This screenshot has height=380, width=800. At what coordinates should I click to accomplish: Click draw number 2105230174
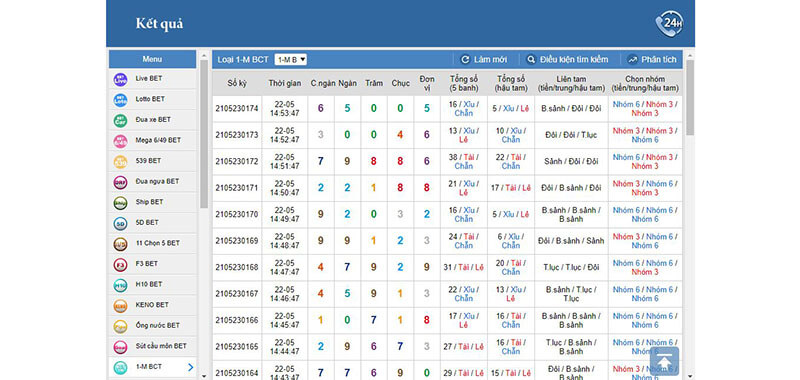click(237, 109)
